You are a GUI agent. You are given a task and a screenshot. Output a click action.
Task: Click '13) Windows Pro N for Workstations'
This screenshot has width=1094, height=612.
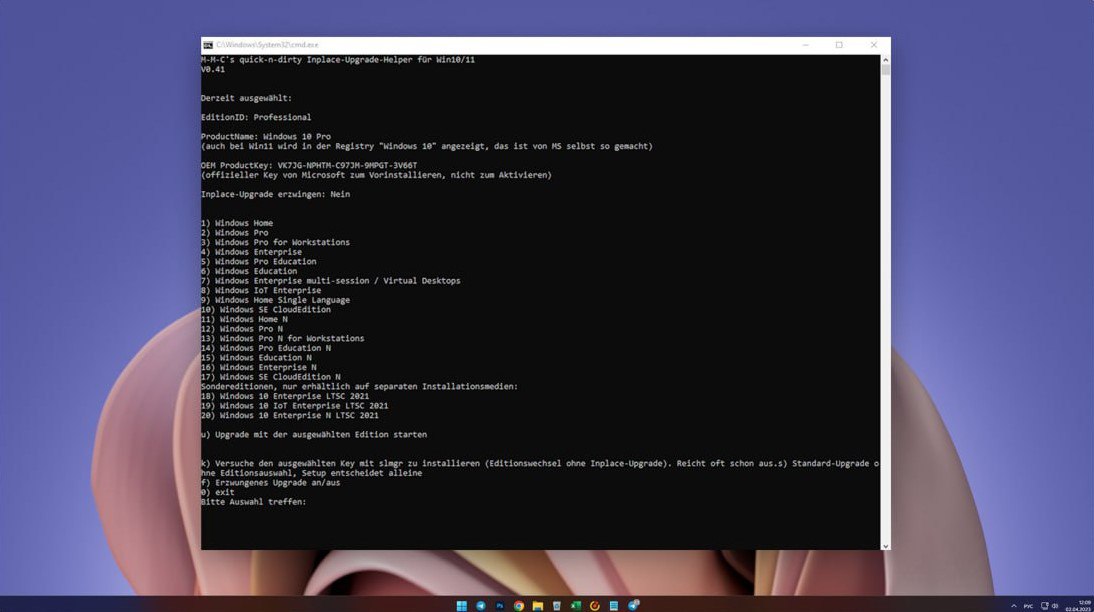[x=283, y=338]
